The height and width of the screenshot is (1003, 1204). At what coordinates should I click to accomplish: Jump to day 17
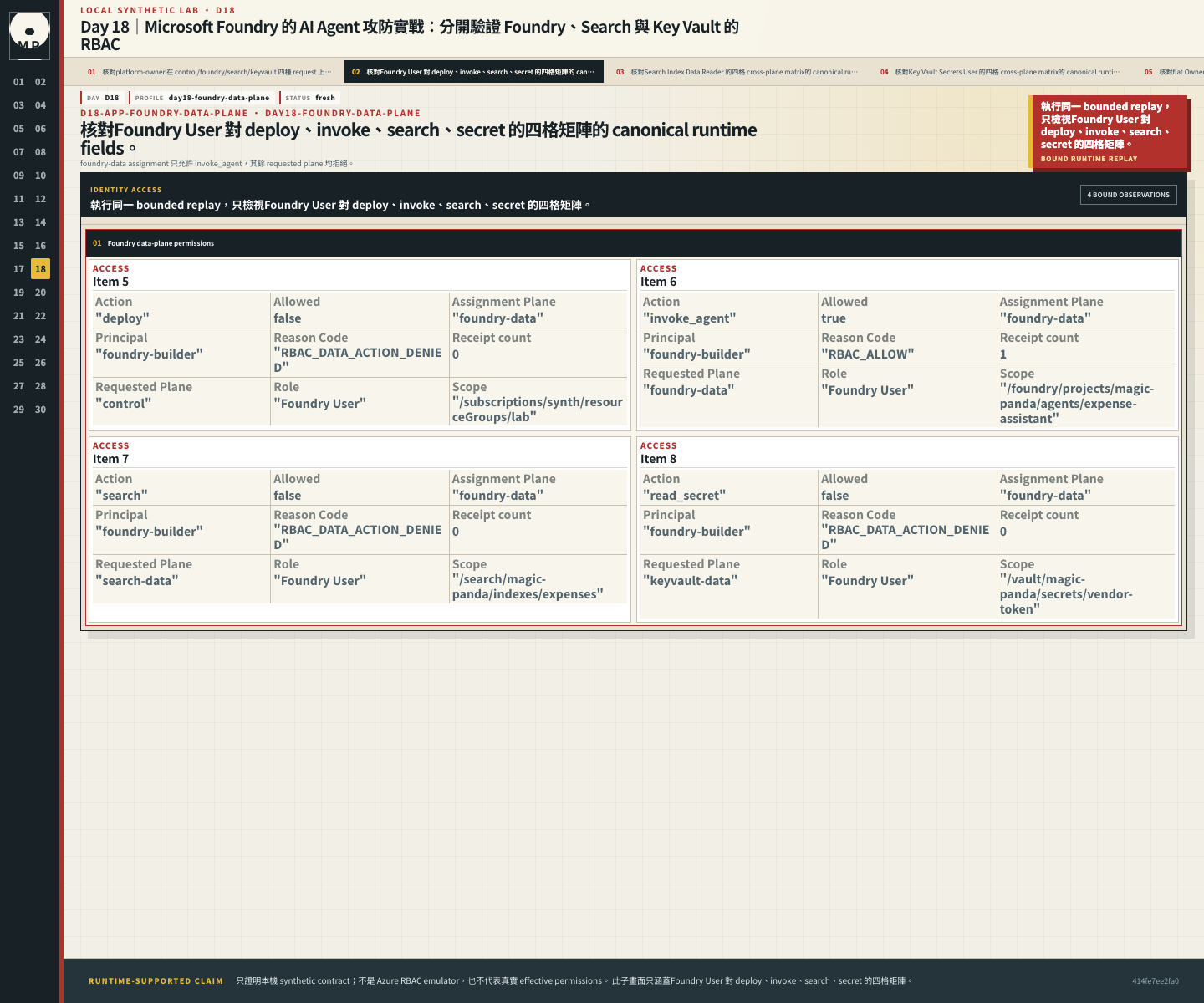(x=18, y=269)
